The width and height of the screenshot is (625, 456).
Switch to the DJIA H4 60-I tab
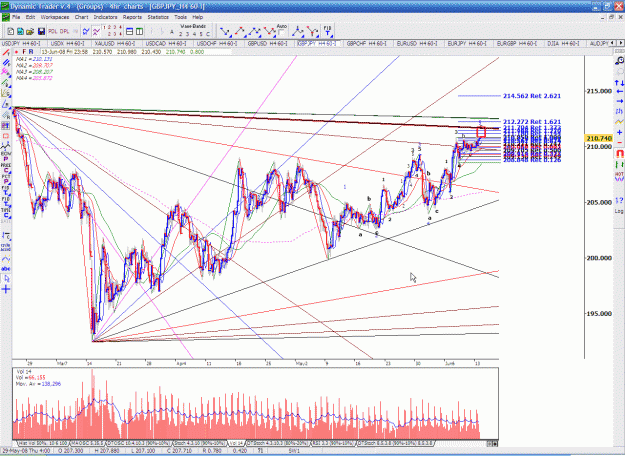pos(563,43)
